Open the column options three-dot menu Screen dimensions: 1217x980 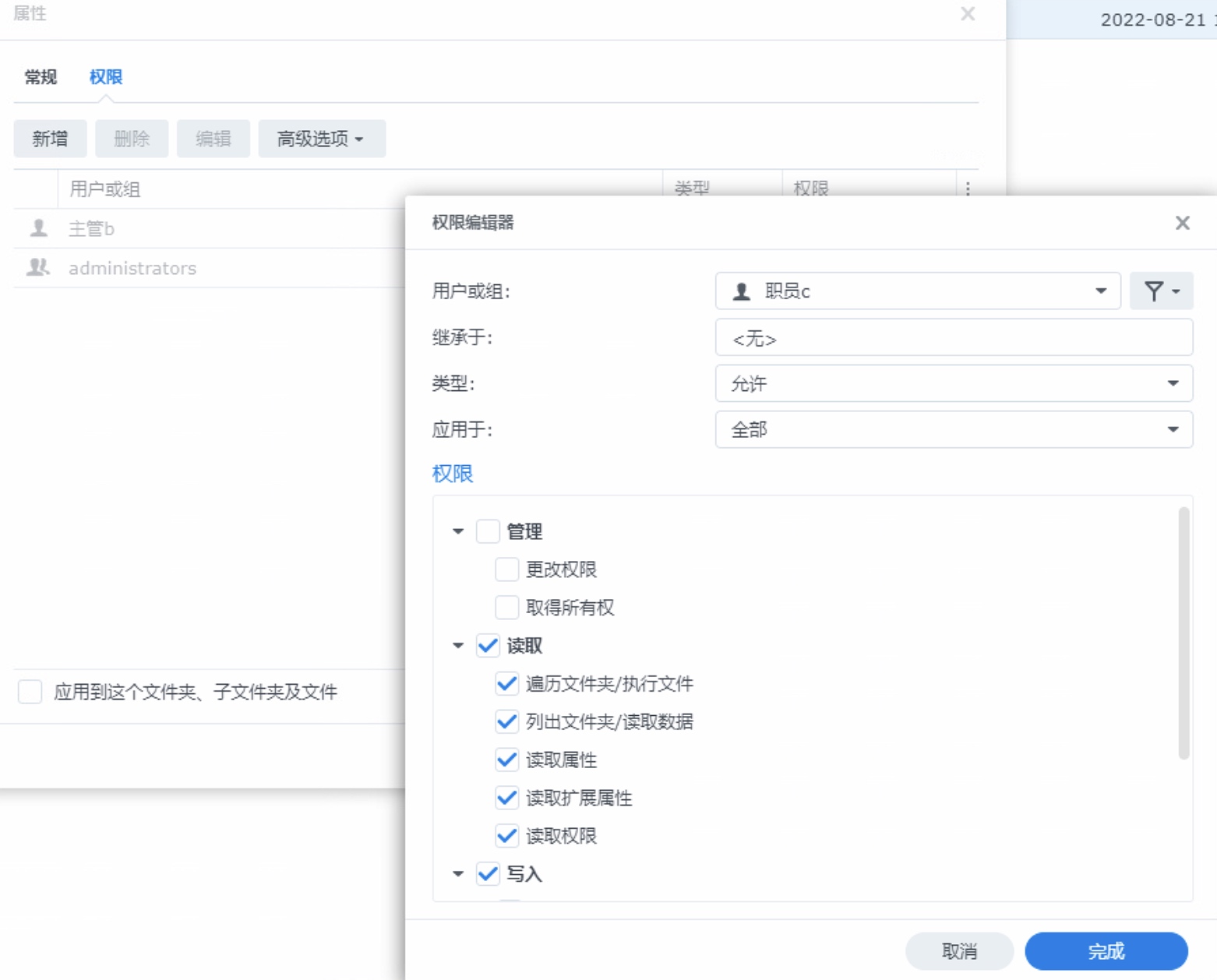point(968,189)
